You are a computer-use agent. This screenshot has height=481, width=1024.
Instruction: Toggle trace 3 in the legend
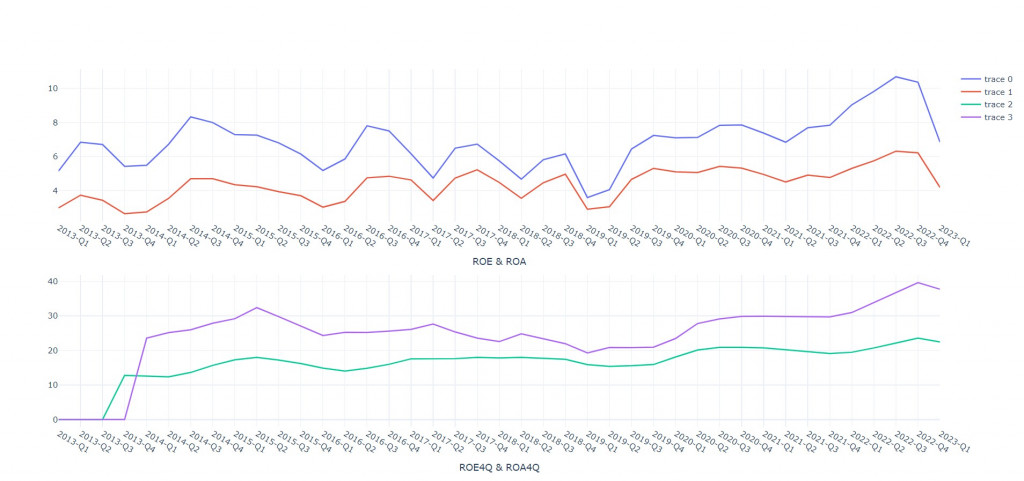click(x=986, y=117)
